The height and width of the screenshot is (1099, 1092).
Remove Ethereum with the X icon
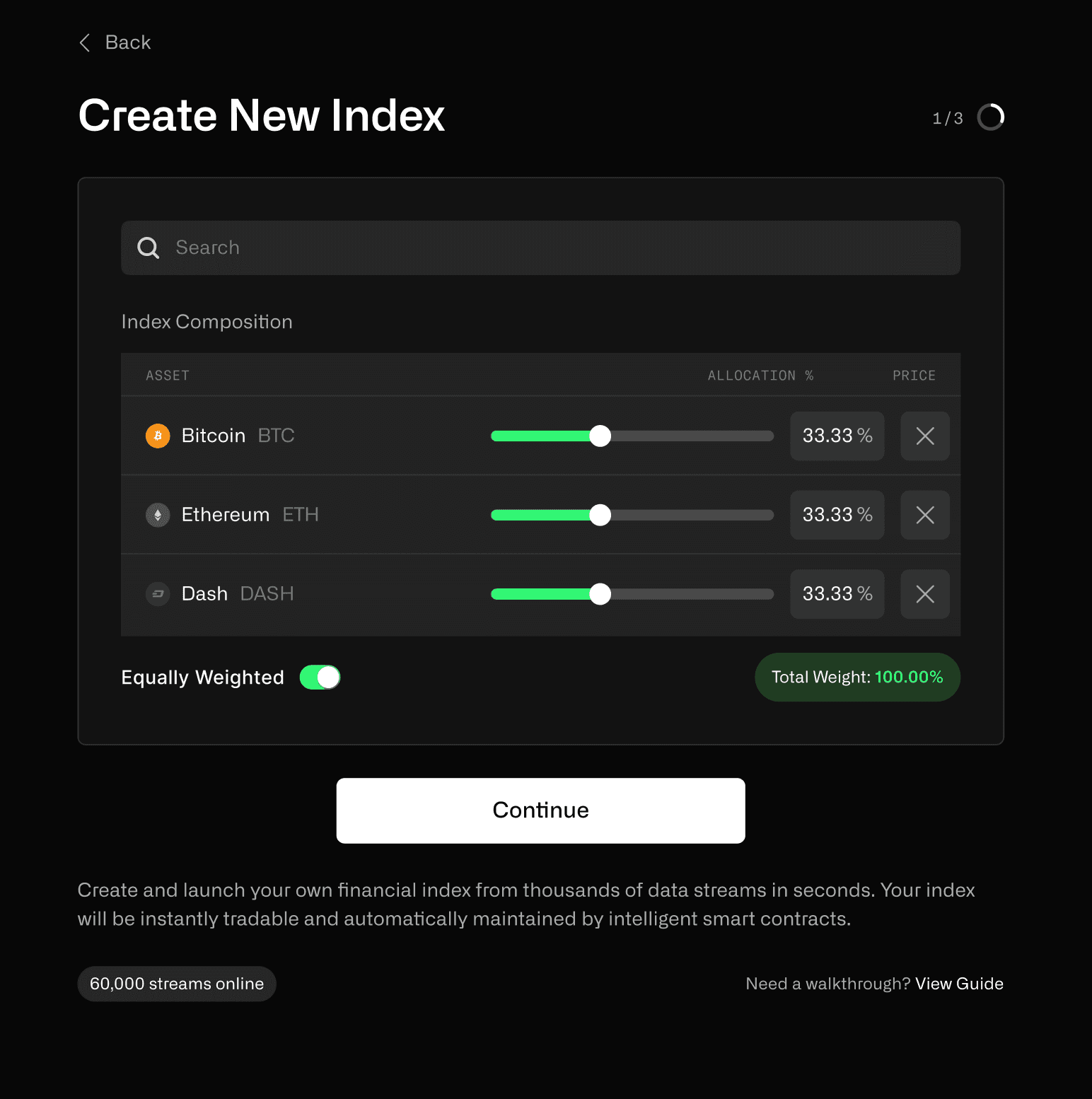[x=925, y=515]
